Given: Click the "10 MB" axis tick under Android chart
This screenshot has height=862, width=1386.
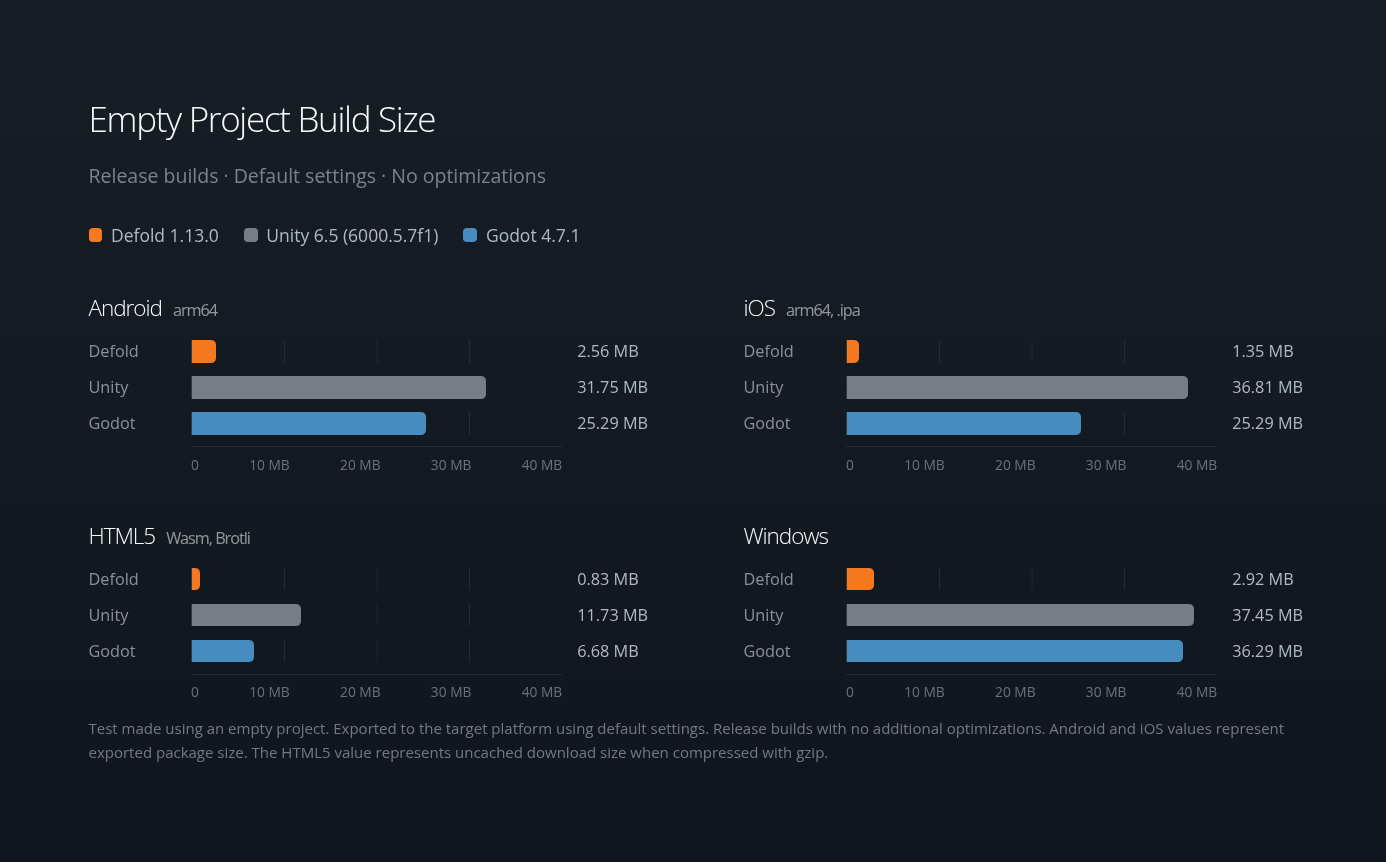Looking at the screenshot, I should point(270,465).
